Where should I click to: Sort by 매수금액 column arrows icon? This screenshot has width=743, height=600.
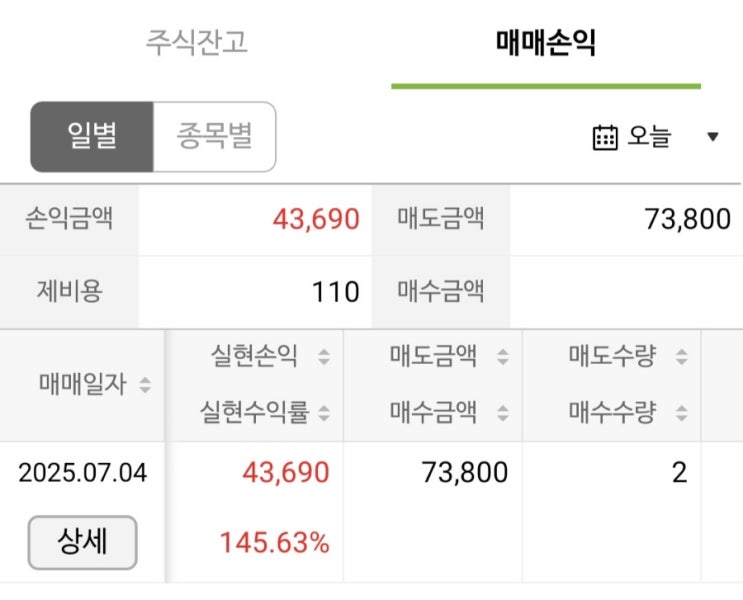click(502, 411)
